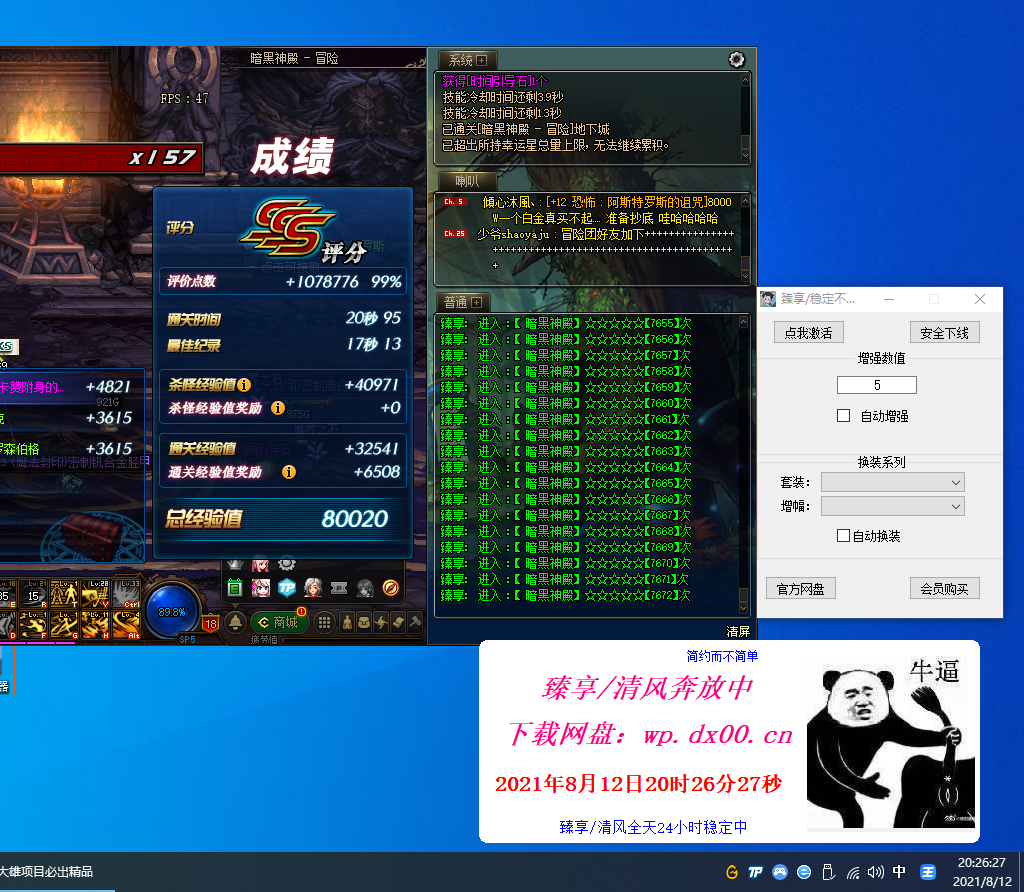Click the blue TP icon in game panel
The width and height of the screenshot is (1024, 892).
(x=287, y=588)
